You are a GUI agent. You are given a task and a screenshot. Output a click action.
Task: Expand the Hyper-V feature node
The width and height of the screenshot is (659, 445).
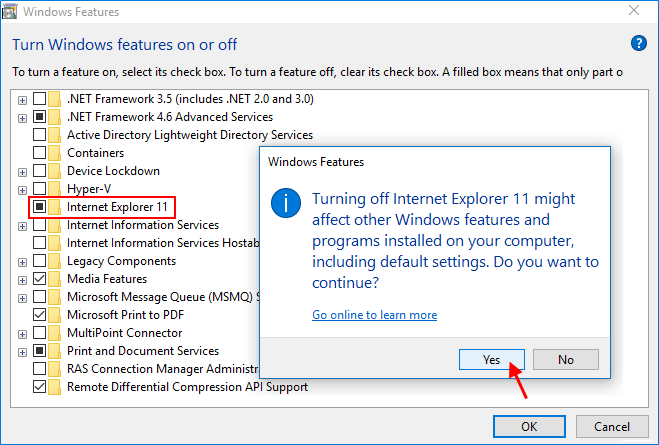(22, 189)
